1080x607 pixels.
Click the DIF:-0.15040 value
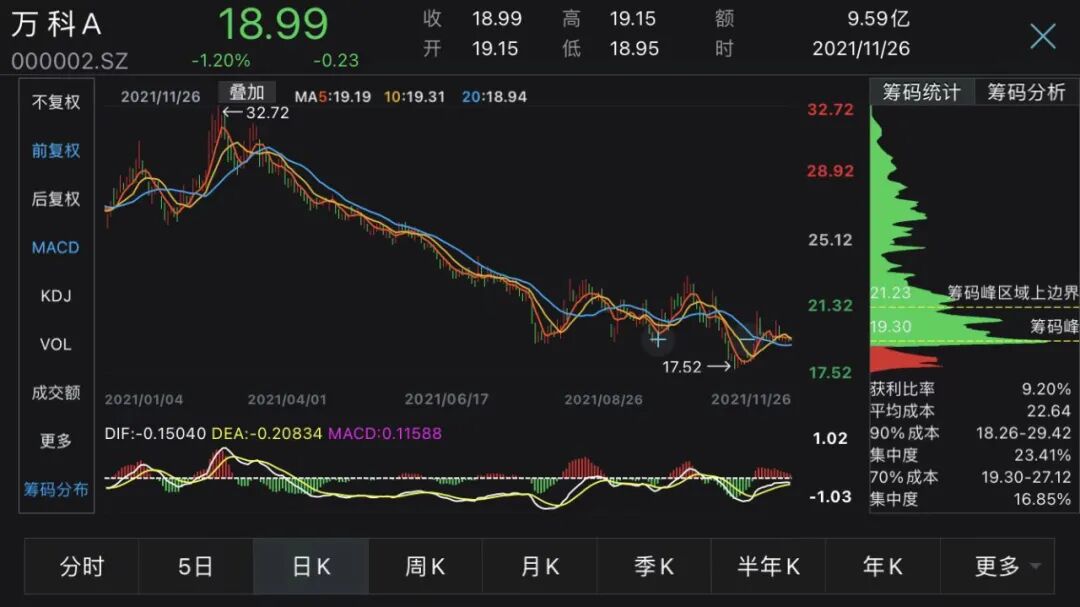click(x=155, y=433)
